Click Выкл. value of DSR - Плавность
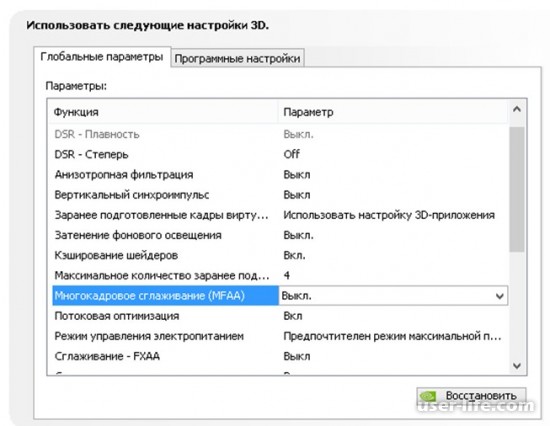550x426 pixels. 298,134
